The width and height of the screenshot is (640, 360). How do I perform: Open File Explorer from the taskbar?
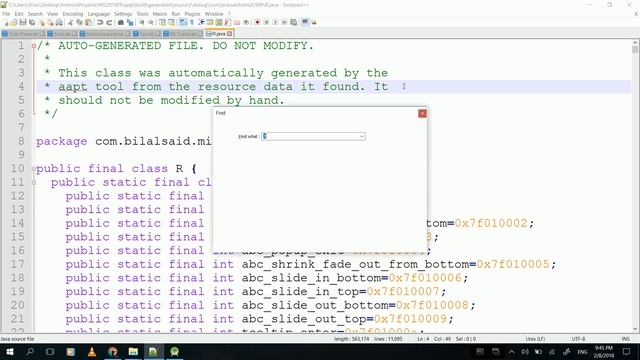(x=133, y=351)
